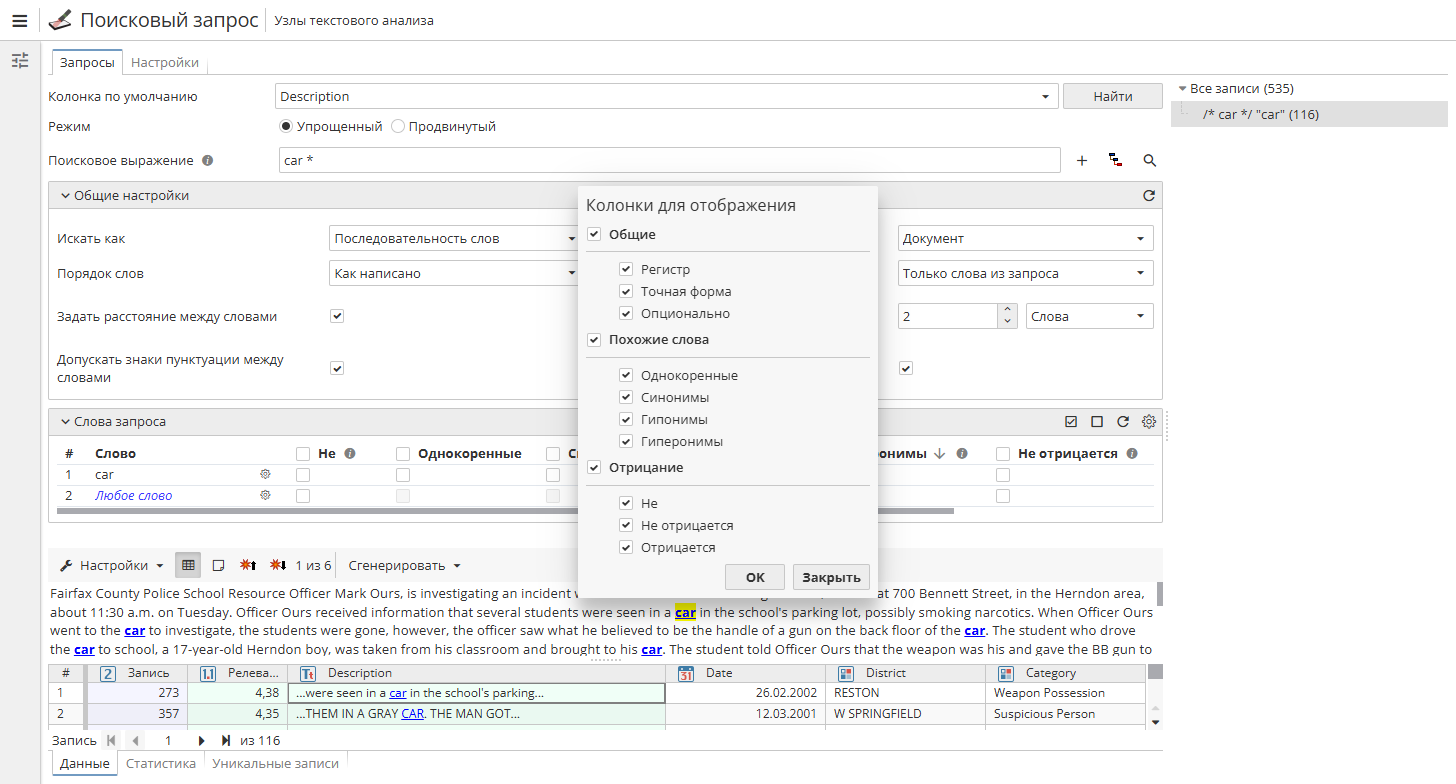Go to previous highlighted match (star up)
1456x784 pixels.
pyautogui.click(x=249, y=565)
